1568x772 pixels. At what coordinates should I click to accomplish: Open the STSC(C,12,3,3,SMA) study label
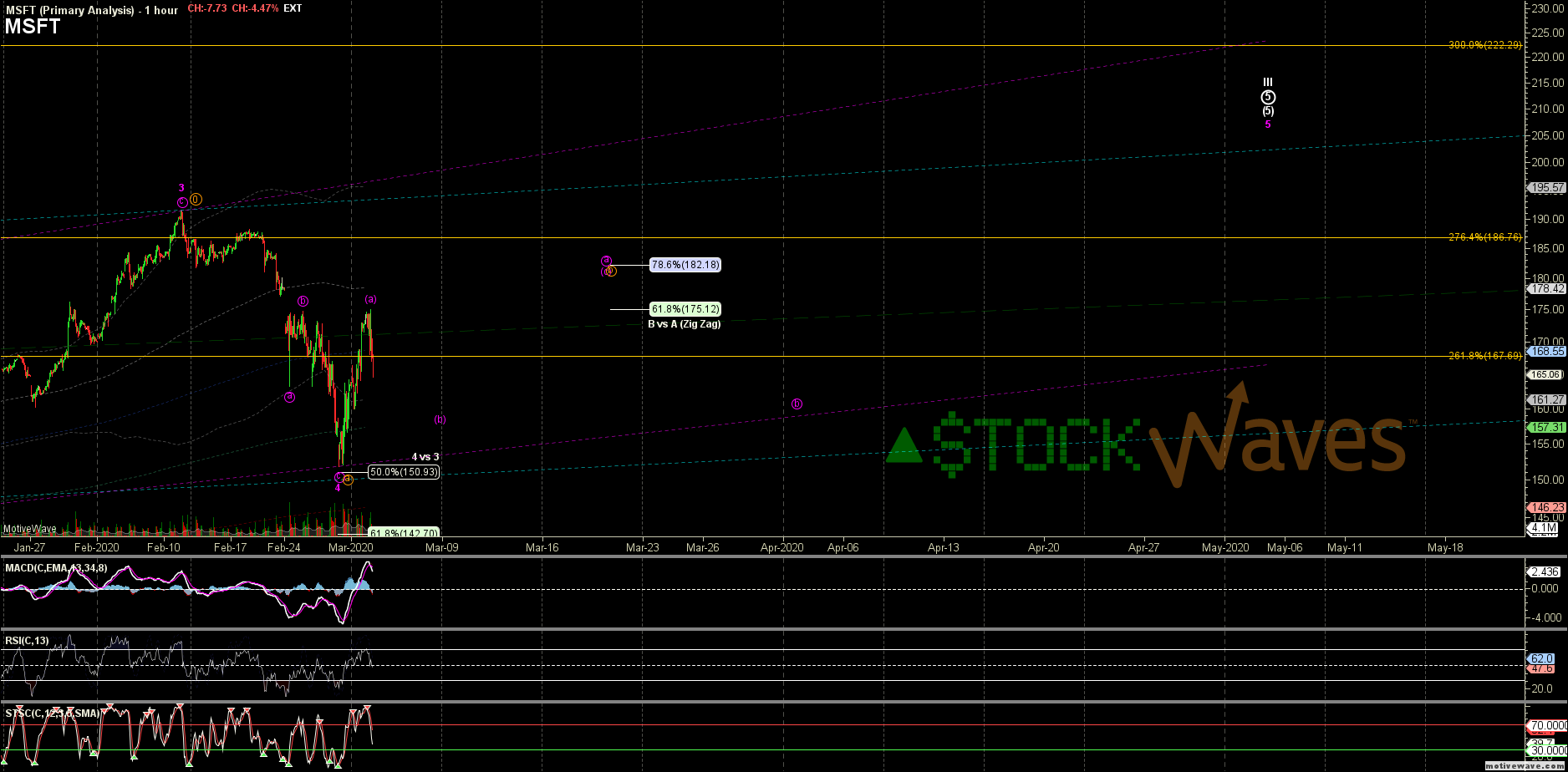click(x=53, y=714)
